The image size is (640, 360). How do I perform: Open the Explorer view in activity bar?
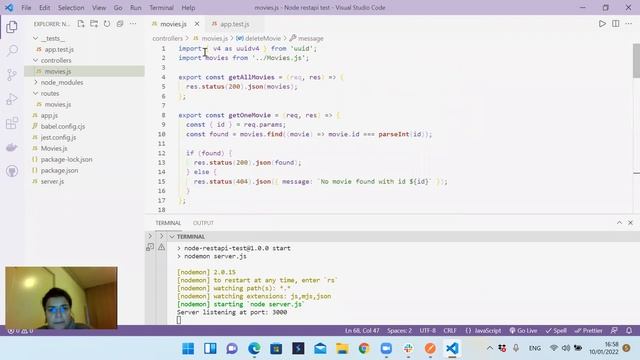pos(12,27)
